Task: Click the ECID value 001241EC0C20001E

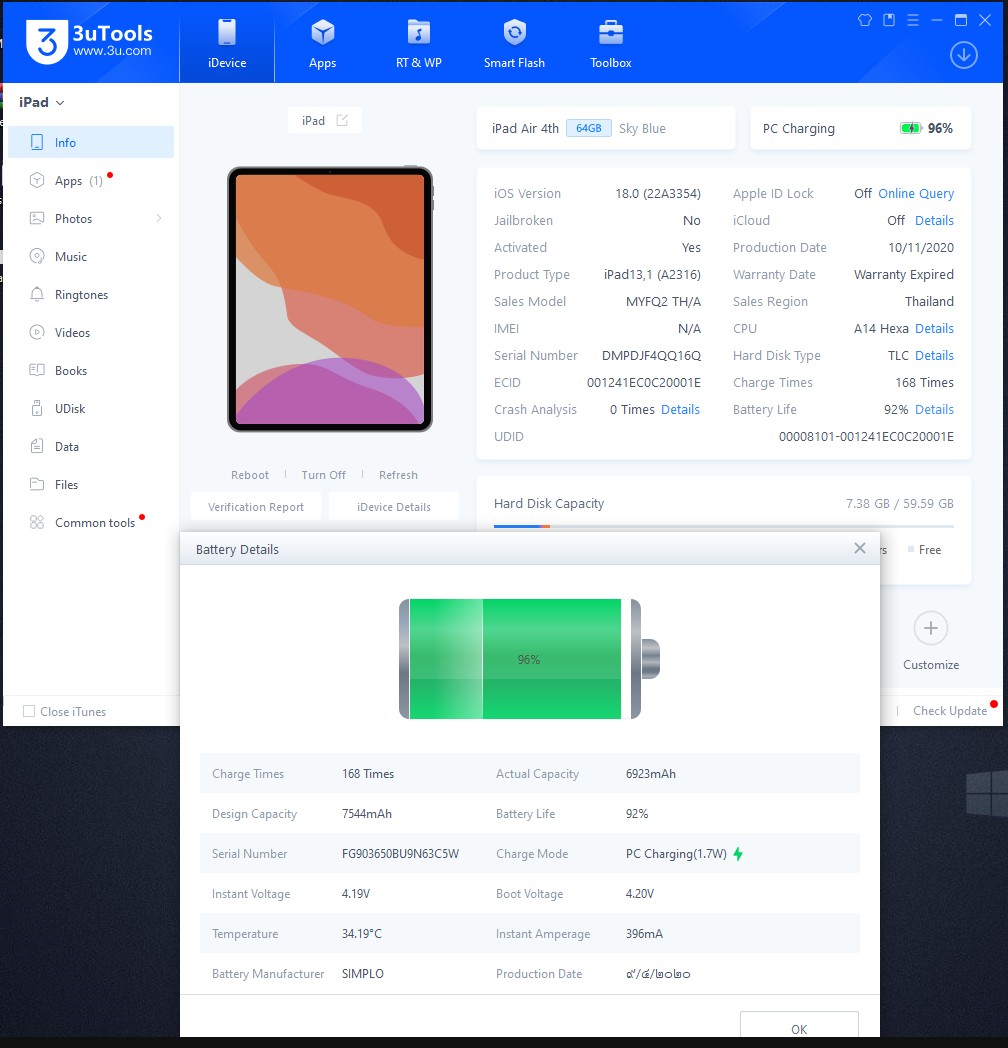Action: coord(644,382)
